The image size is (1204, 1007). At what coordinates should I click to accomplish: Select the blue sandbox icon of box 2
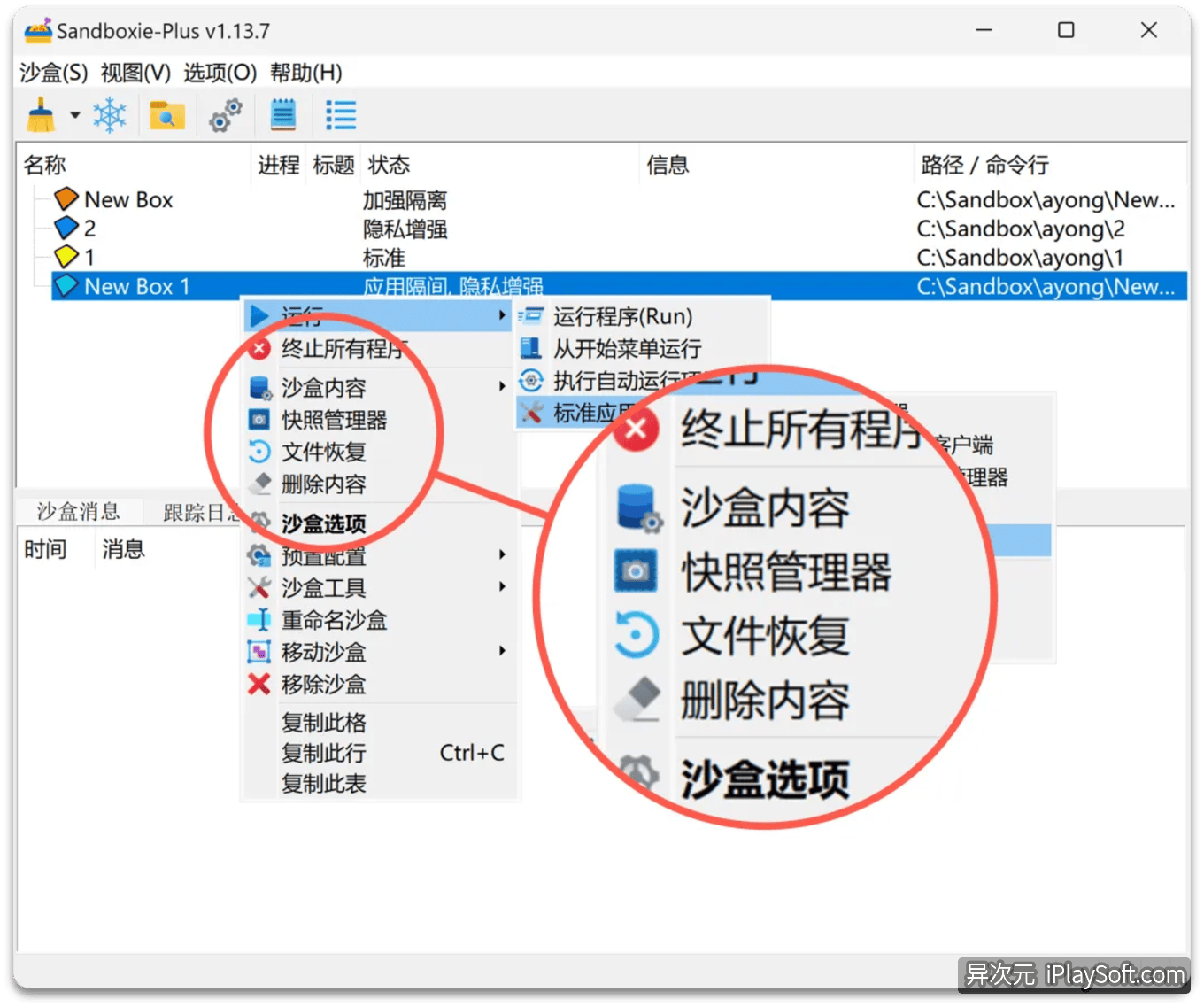(66, 229)
